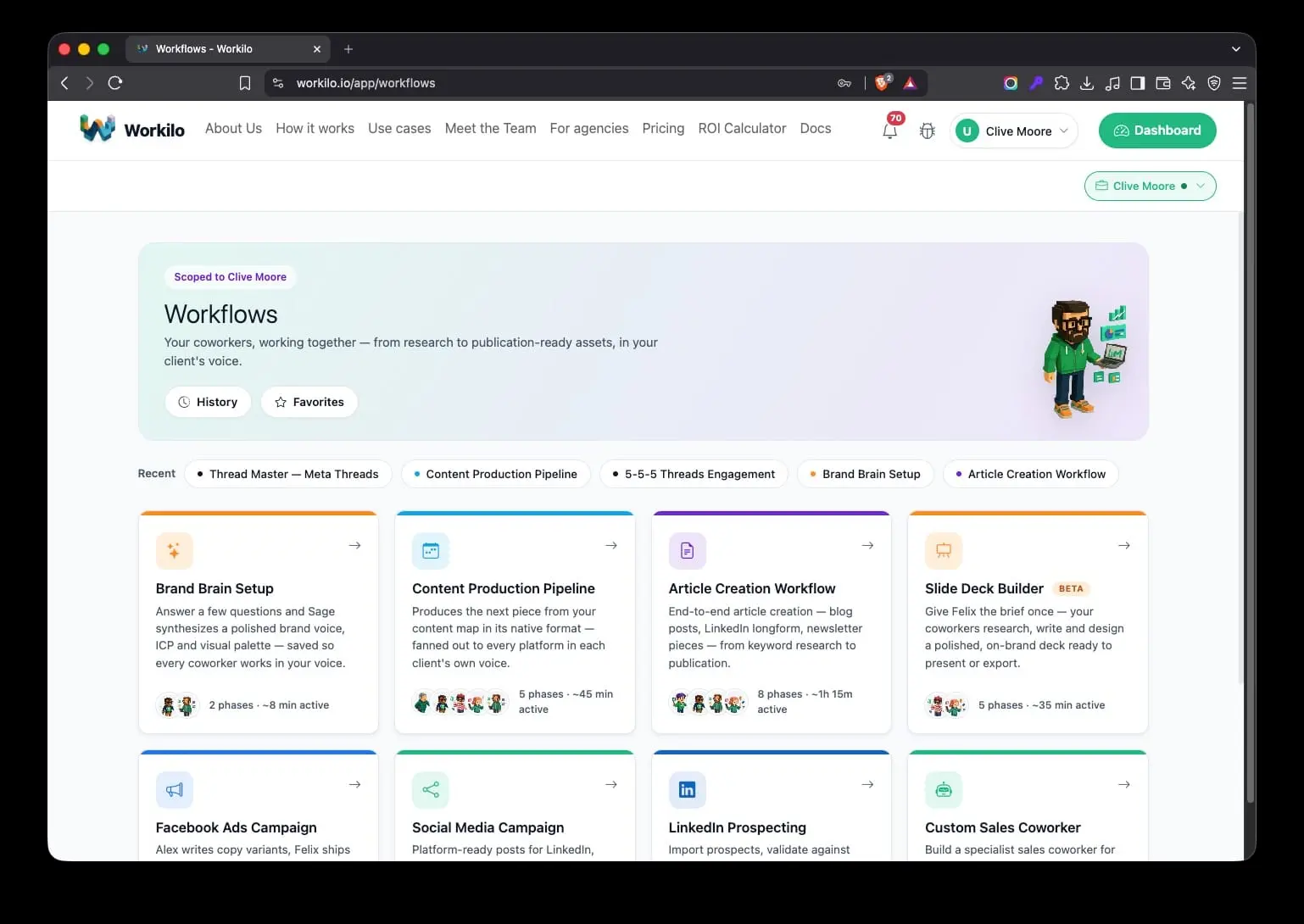Open the Docs nav item
This screenshot has height=924, width=1304.
click(x=816, y=128)
